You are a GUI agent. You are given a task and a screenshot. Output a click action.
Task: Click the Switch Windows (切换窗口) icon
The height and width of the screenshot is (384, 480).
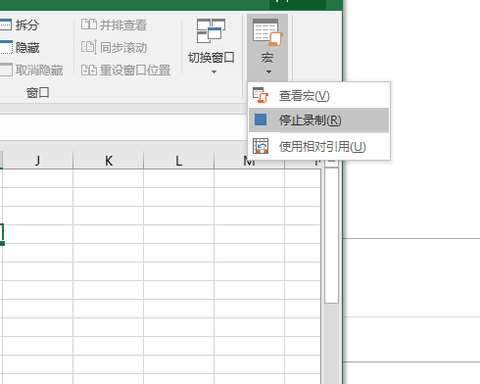(x=211, y=31)
